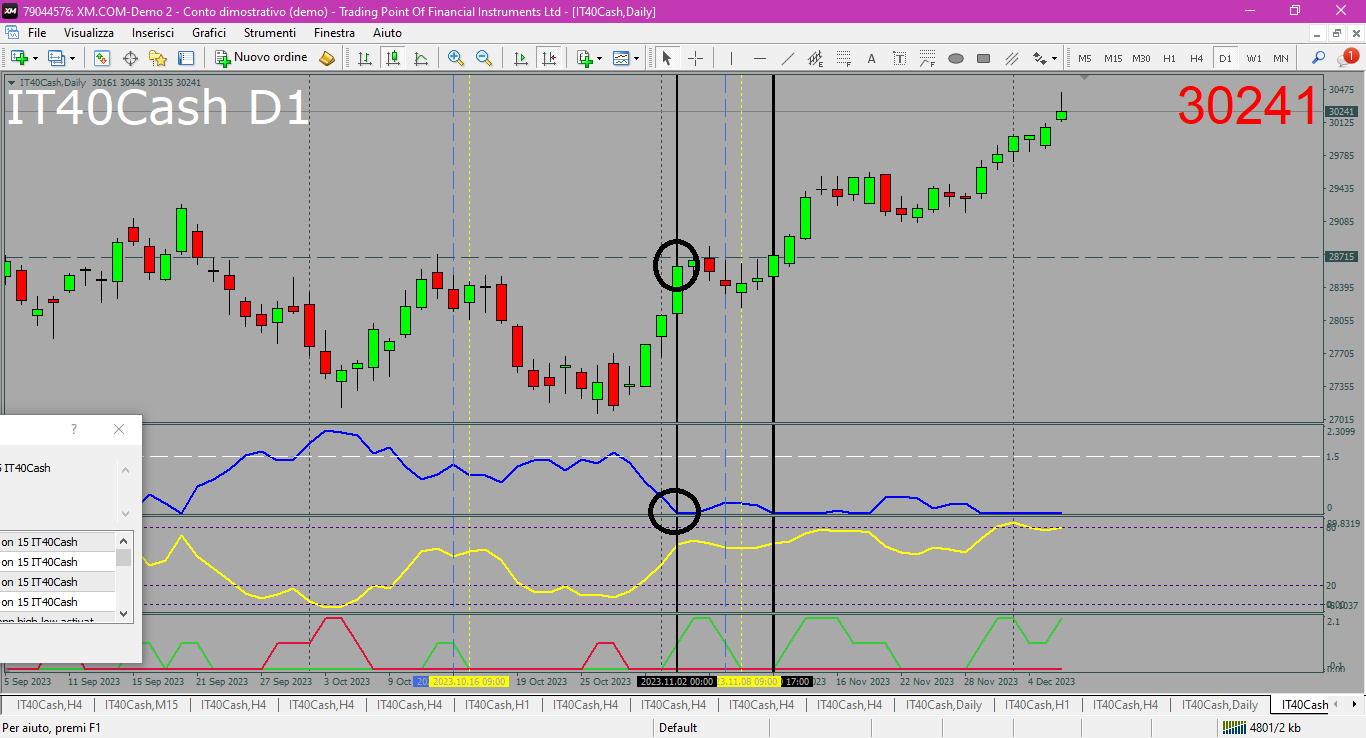Toggle Chart Shift from right border
Image resolution: width=1366 pixels, height=738 pixels.
[548, 58]
